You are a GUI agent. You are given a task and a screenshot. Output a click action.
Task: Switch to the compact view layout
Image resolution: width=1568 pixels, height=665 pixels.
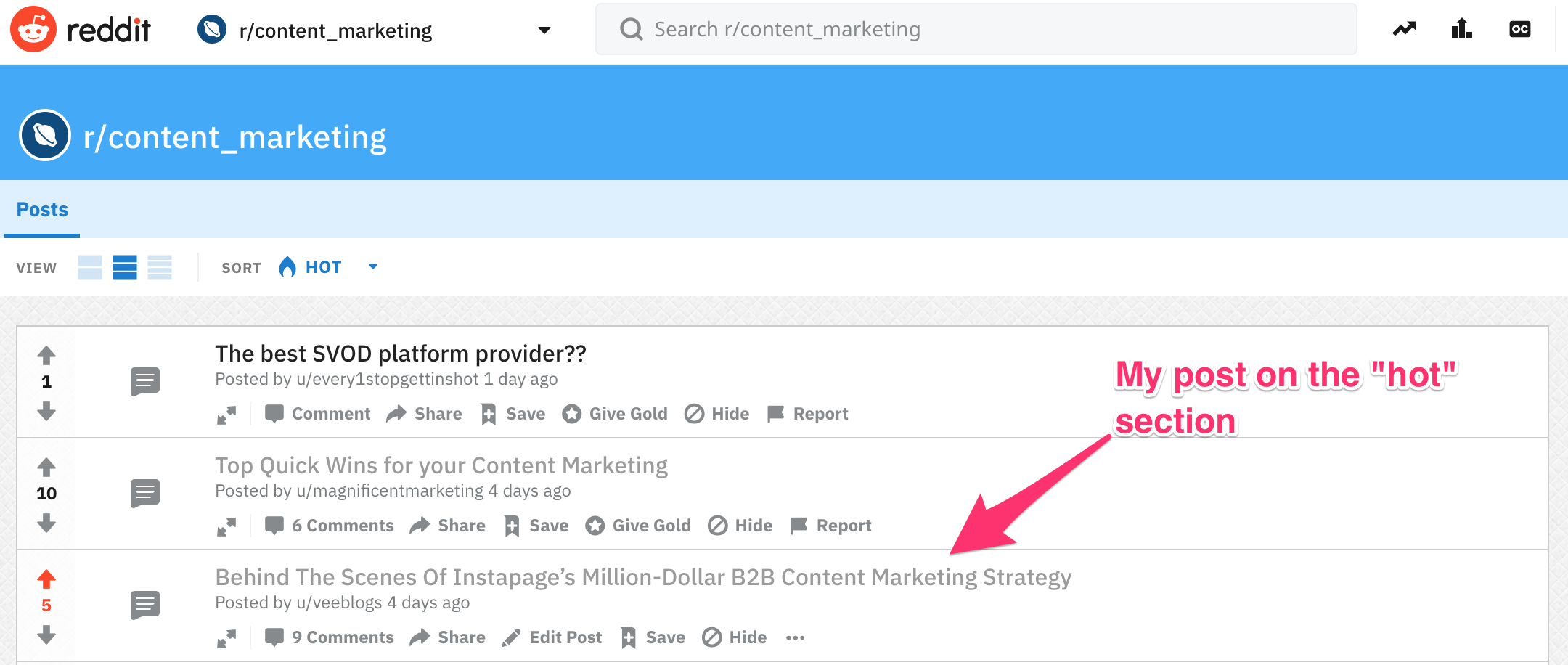(x=160, y=267)
